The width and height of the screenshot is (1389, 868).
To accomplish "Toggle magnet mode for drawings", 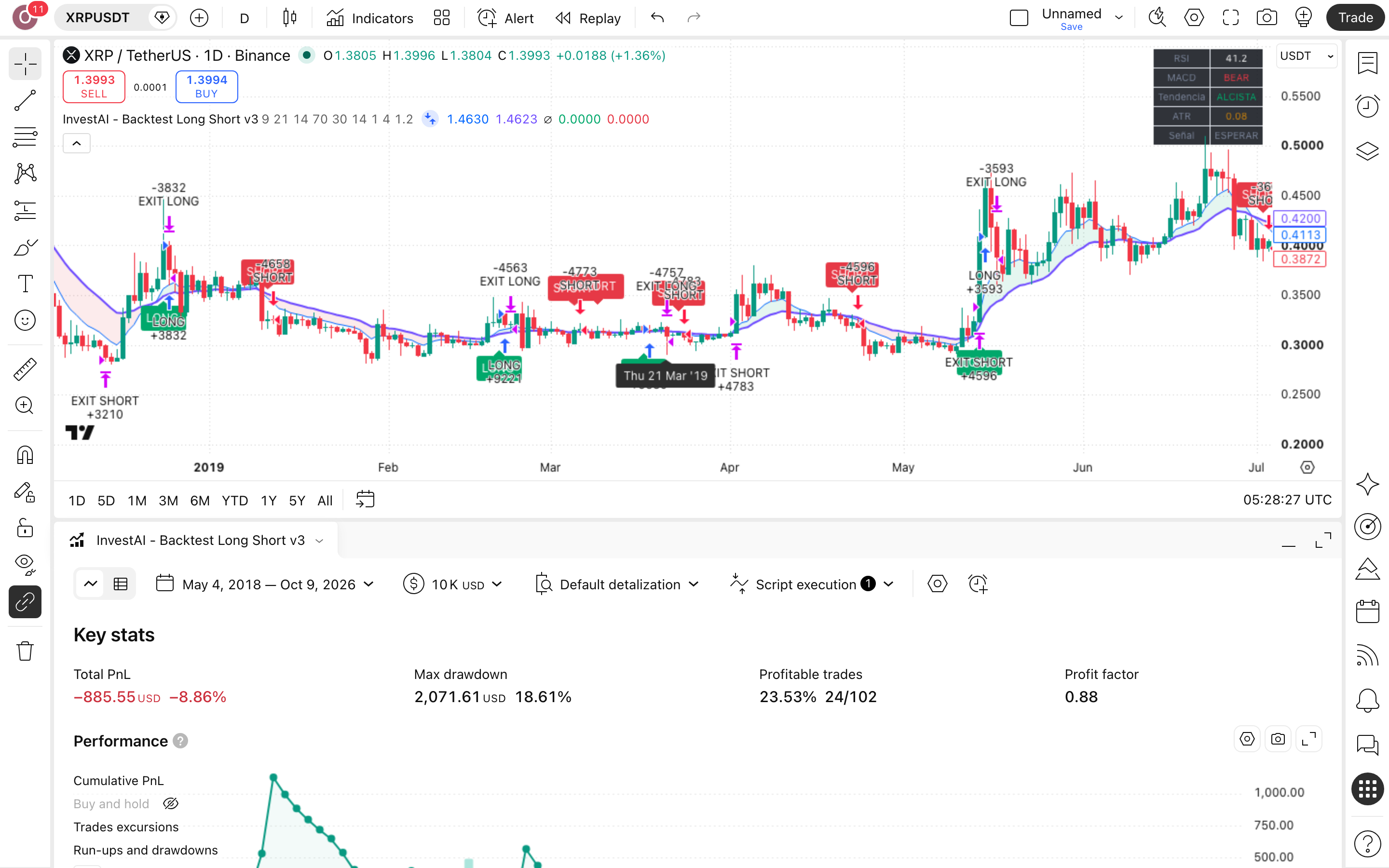I will 25,455.
